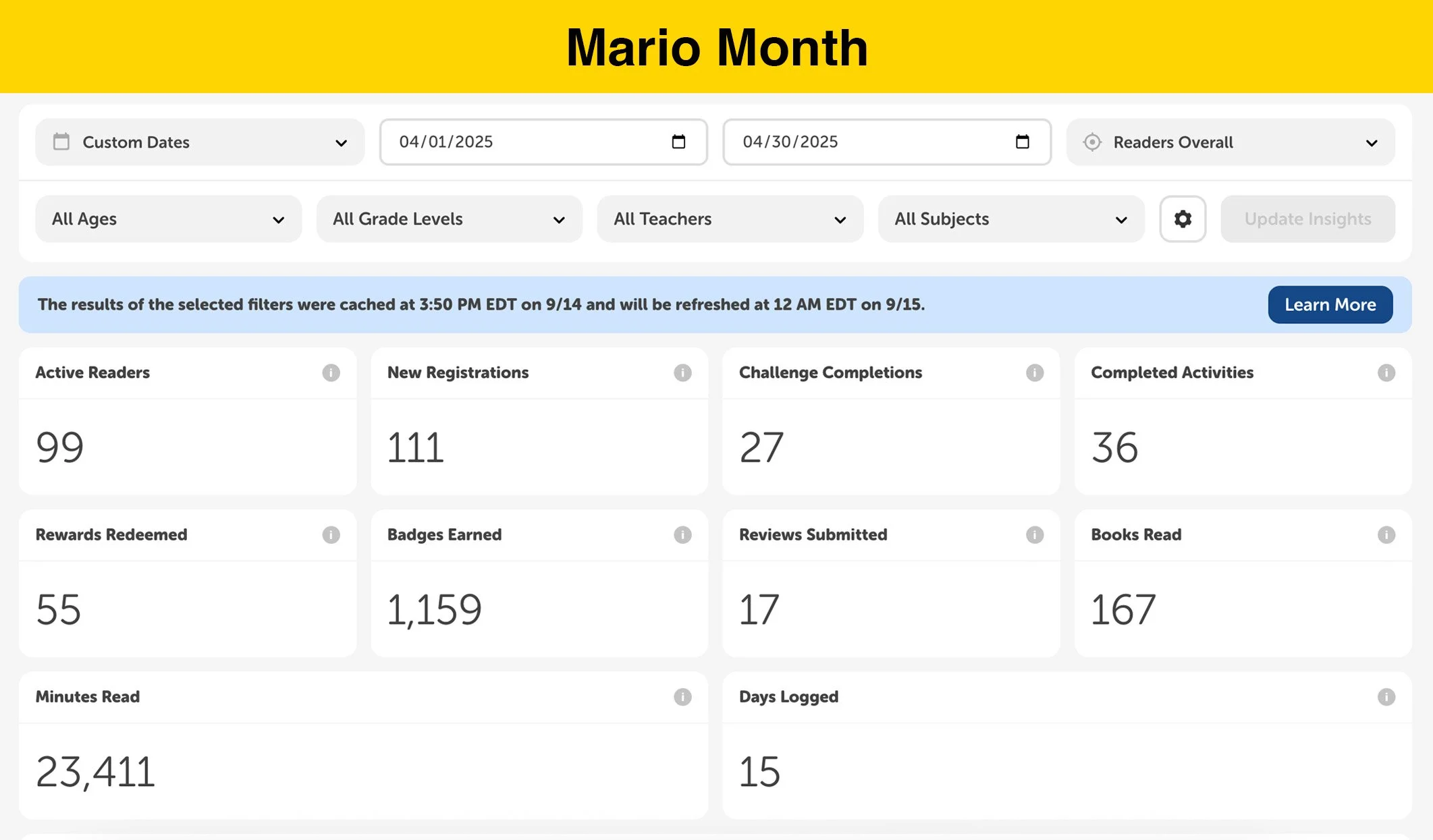Open the Custom Dates dropdown
This screenshot has height=840, width=1433.
pyautogui.click(x=200, y=142)
